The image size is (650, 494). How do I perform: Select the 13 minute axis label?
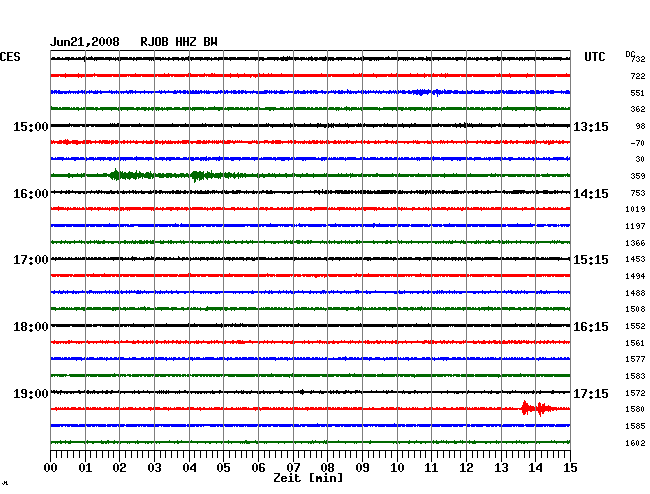coord(501,467)
